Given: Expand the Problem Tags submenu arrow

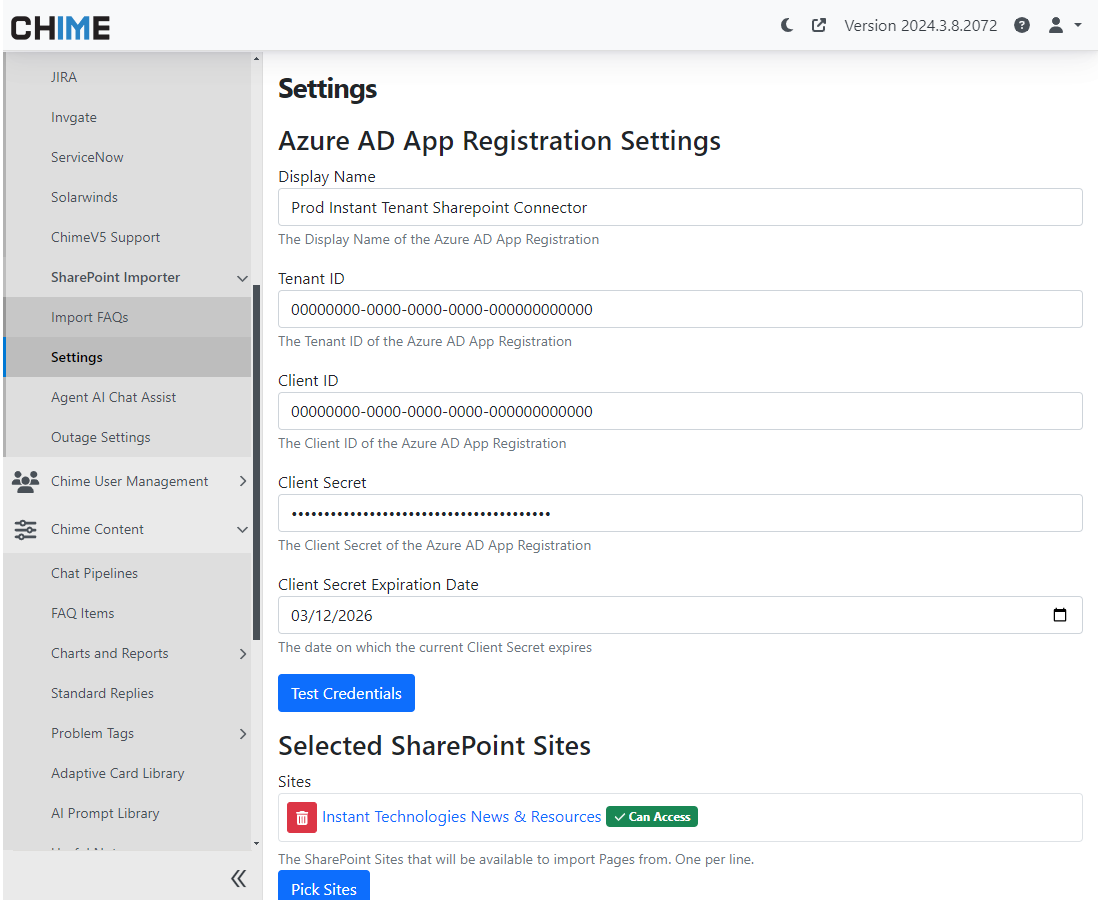Looking at the screenshot, I should (243, 734).
